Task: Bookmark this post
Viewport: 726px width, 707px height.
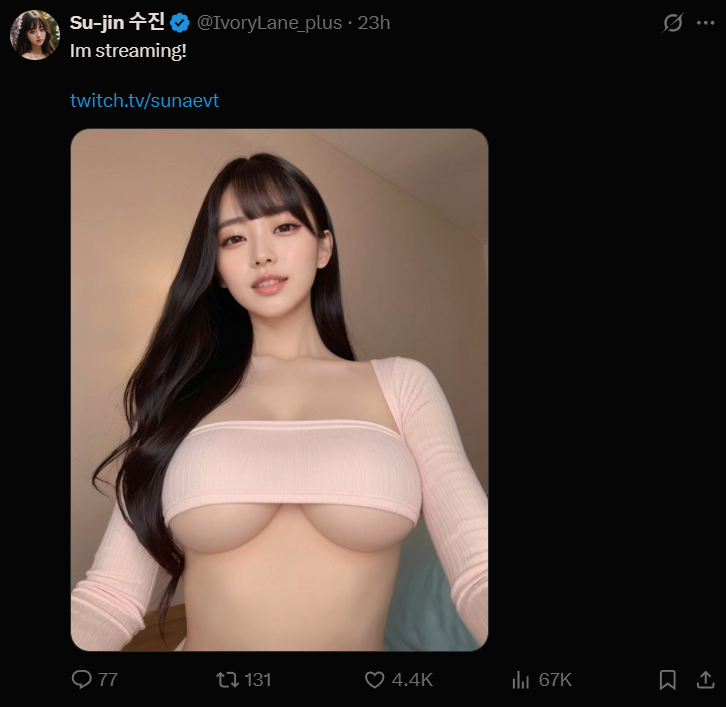Action: [668, 680]
